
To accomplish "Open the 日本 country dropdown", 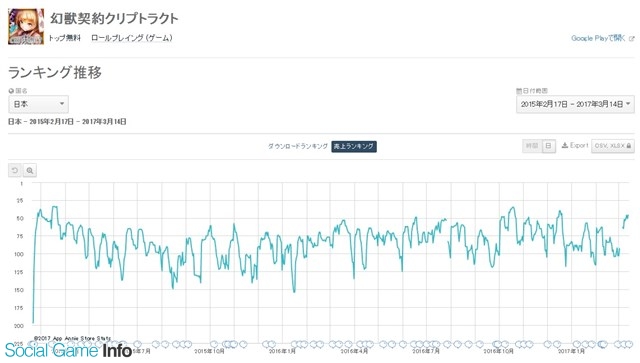I will [x=38, y=104].
